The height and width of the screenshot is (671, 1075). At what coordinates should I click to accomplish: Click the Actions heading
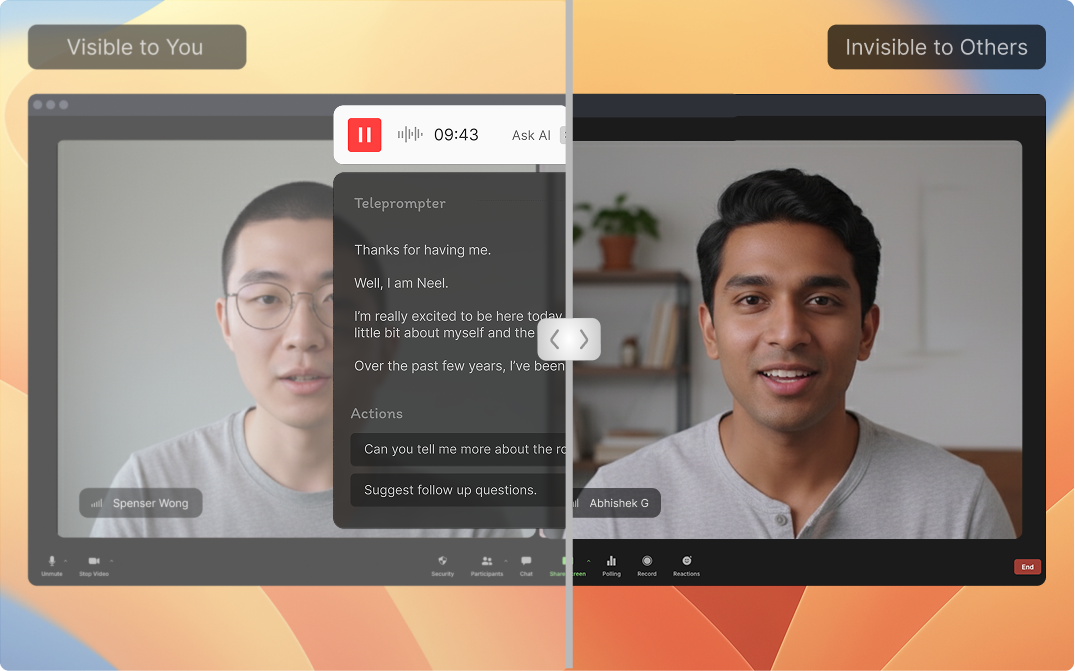tap(376, 413)
